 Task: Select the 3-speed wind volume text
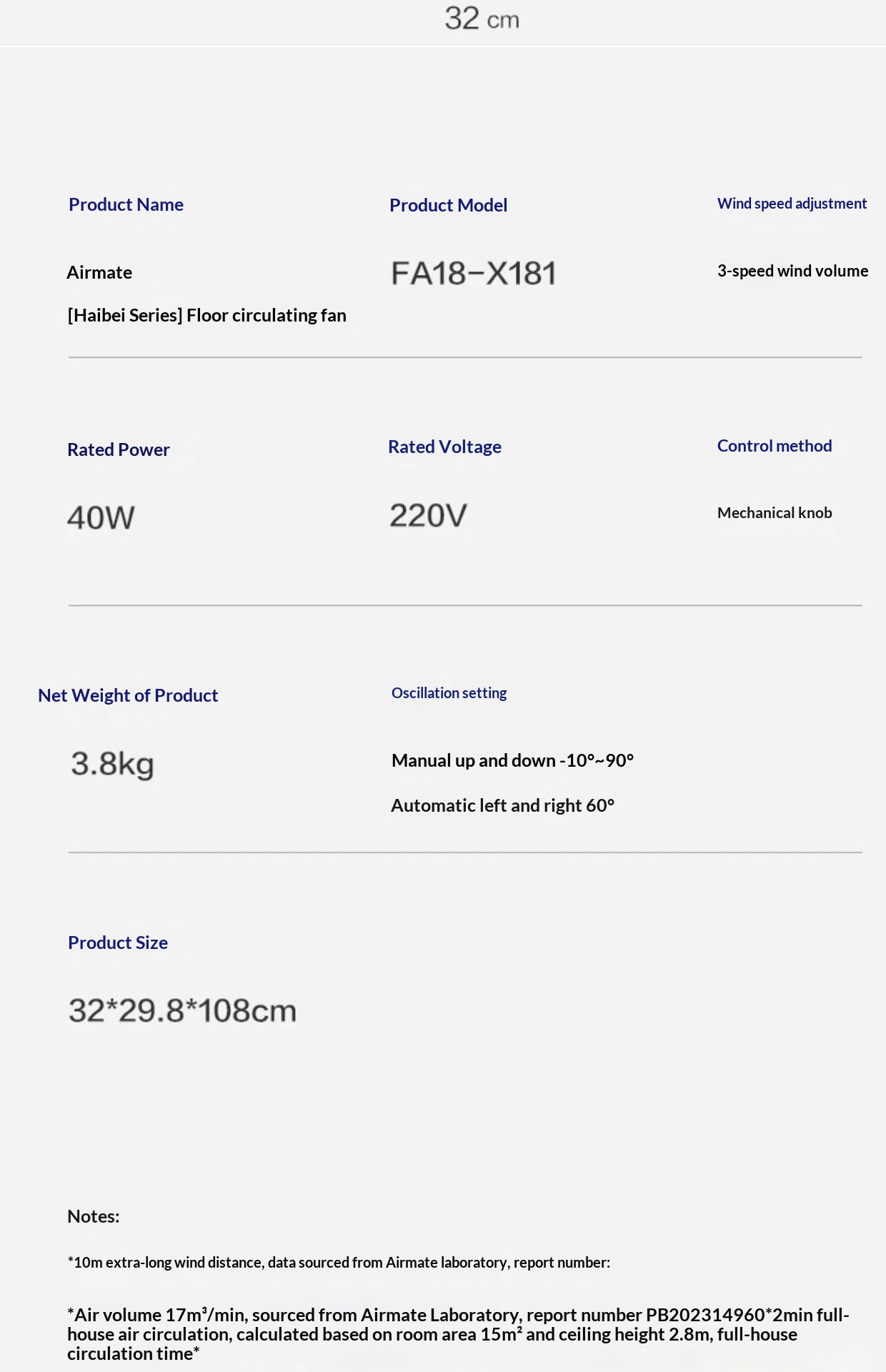tap(792, 271)
